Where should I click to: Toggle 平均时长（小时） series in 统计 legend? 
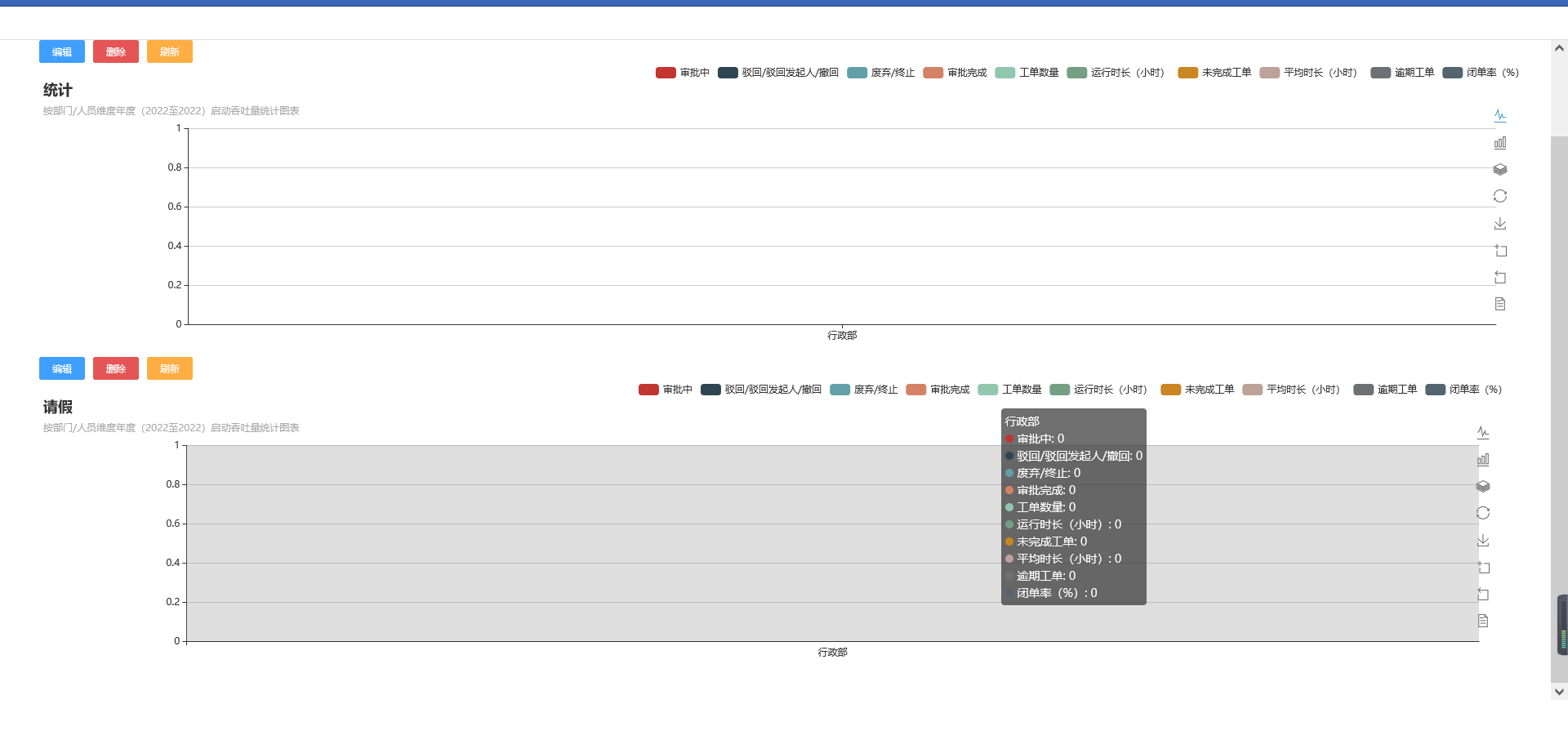click(1311, 73)
